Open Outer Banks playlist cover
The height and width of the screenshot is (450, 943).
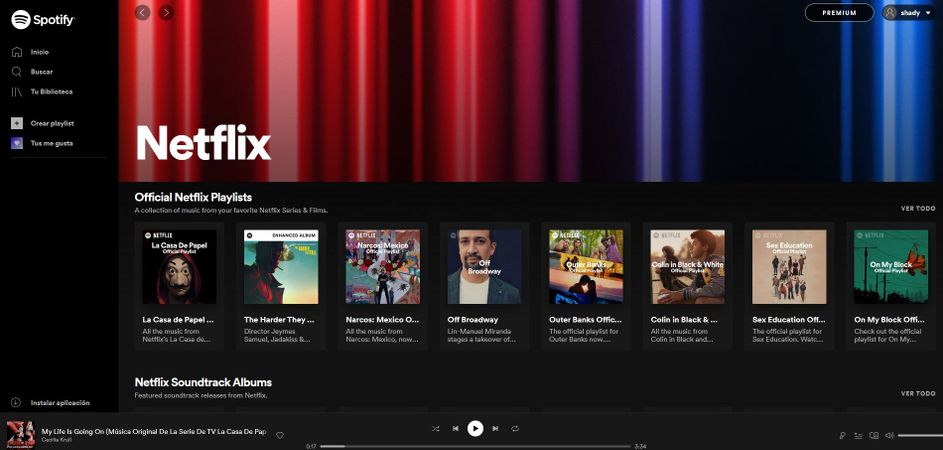pos(586,267)
